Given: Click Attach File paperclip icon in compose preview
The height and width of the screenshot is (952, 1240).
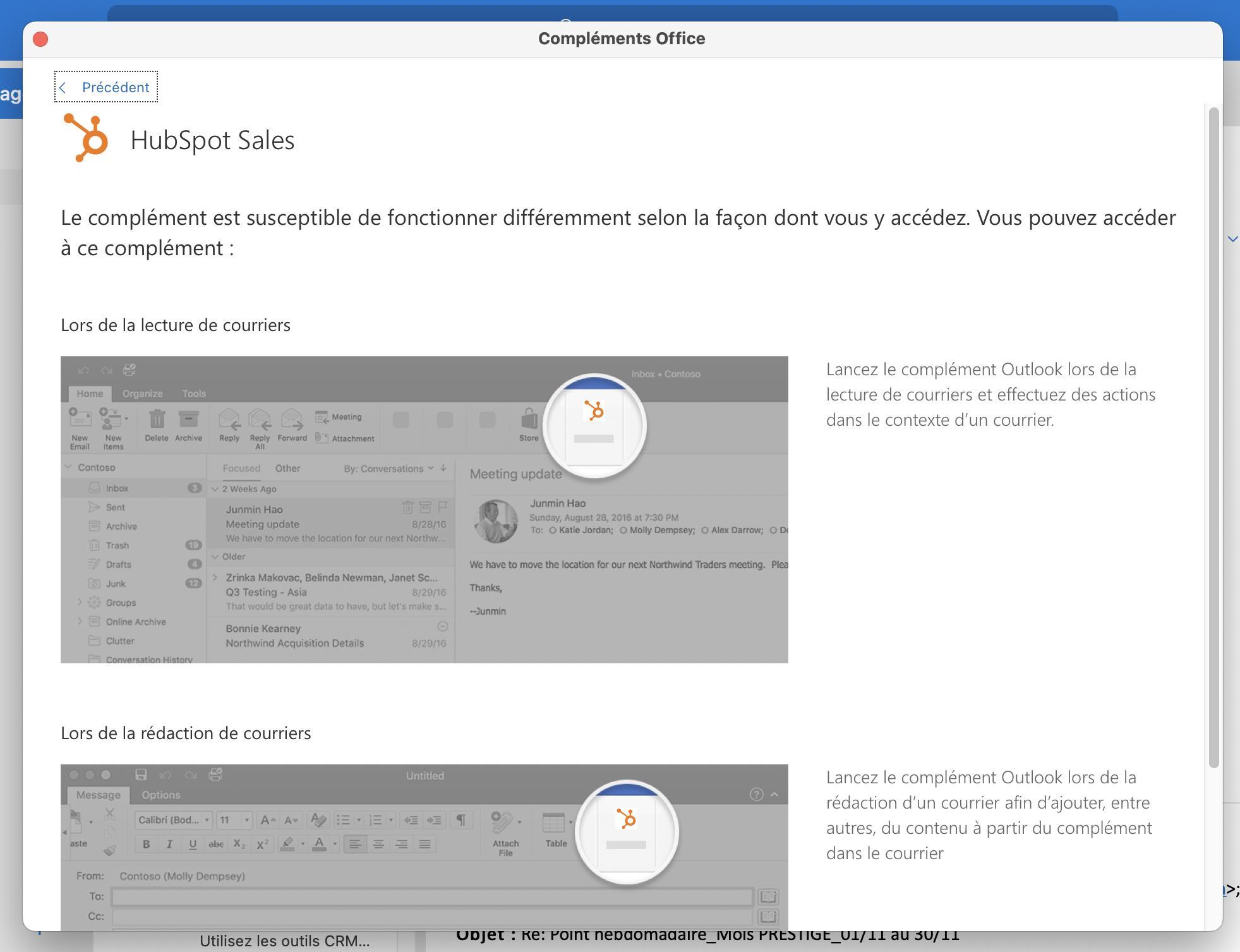Looking at the screenshot, I should pos(503,822).
